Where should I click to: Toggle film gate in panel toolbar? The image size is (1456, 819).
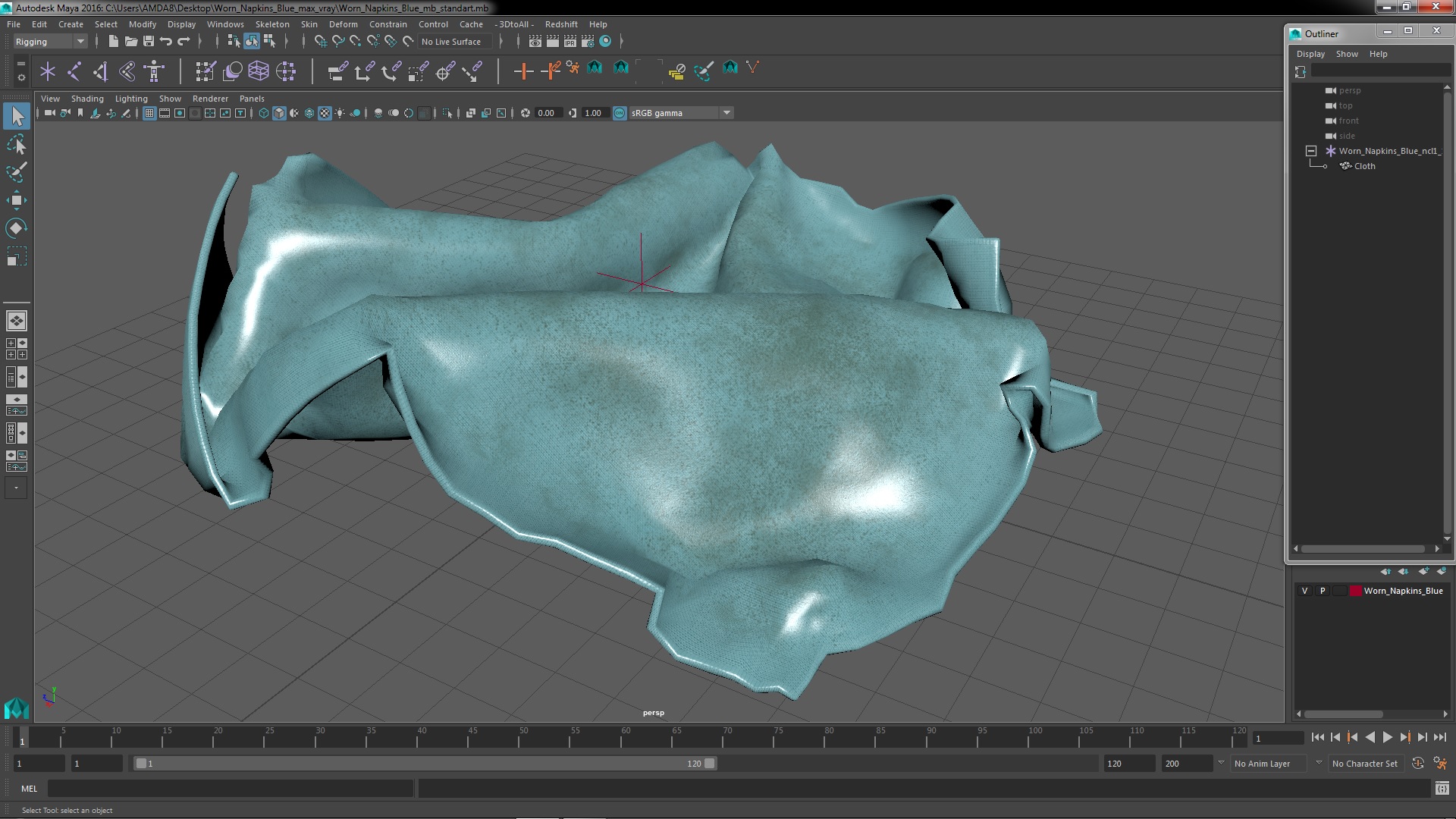point(165,113)
